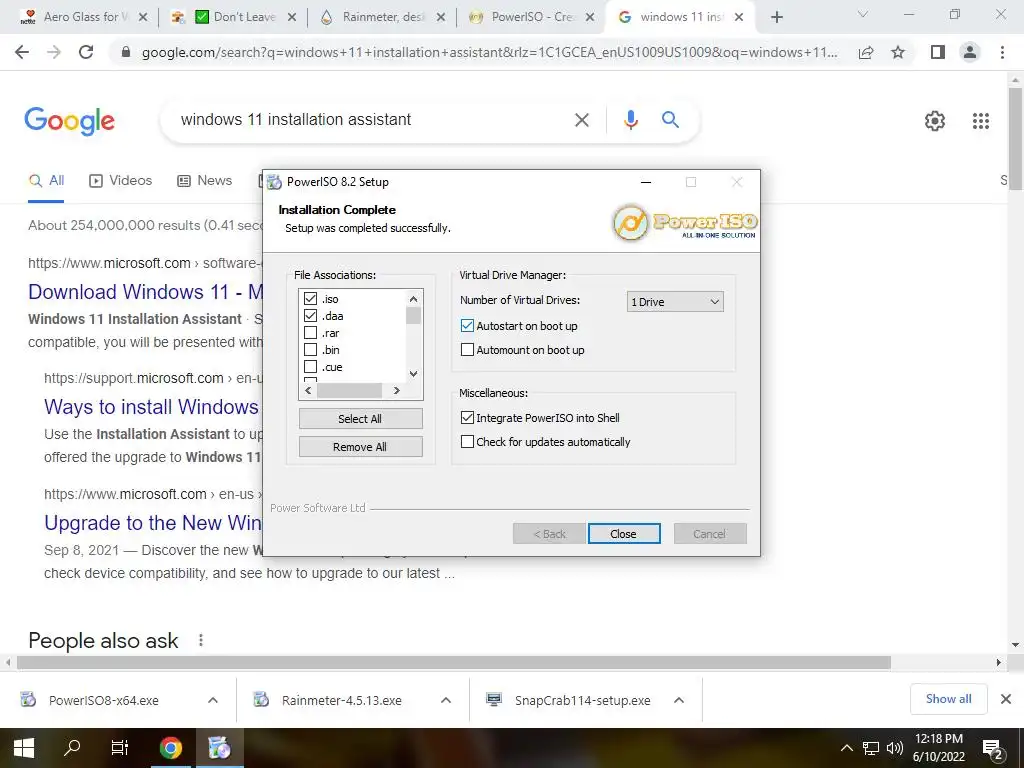Open a new browser tab
This screenshot has width=1024, height=768.
pyautogui.click(x=776, y=18)
